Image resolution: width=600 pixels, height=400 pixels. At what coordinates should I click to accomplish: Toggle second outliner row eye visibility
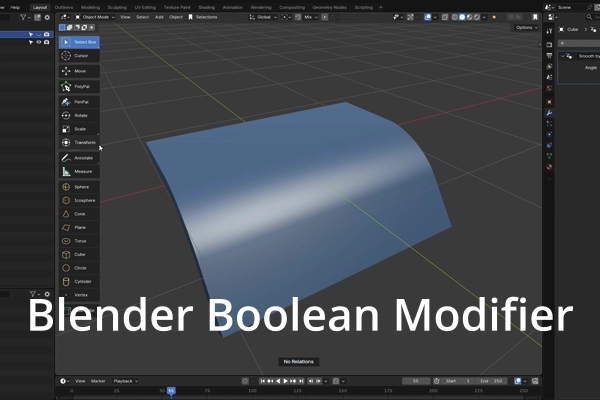pyautogui.click(x=39, y=42)
